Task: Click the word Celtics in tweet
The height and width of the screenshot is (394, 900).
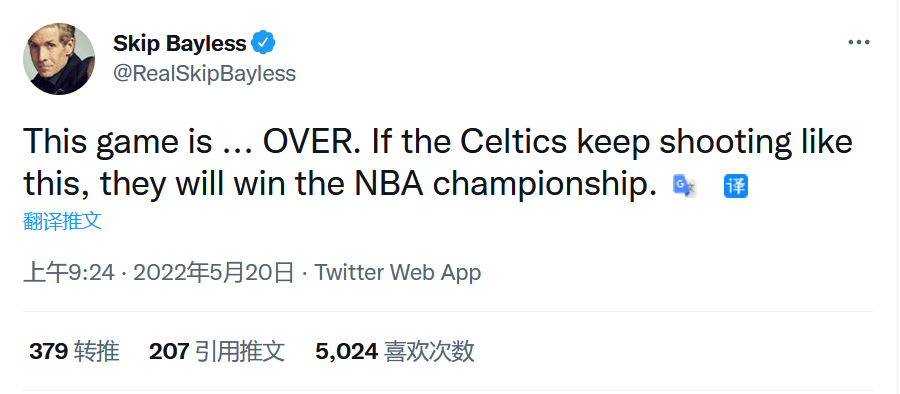Action: (x=514, y=142)
